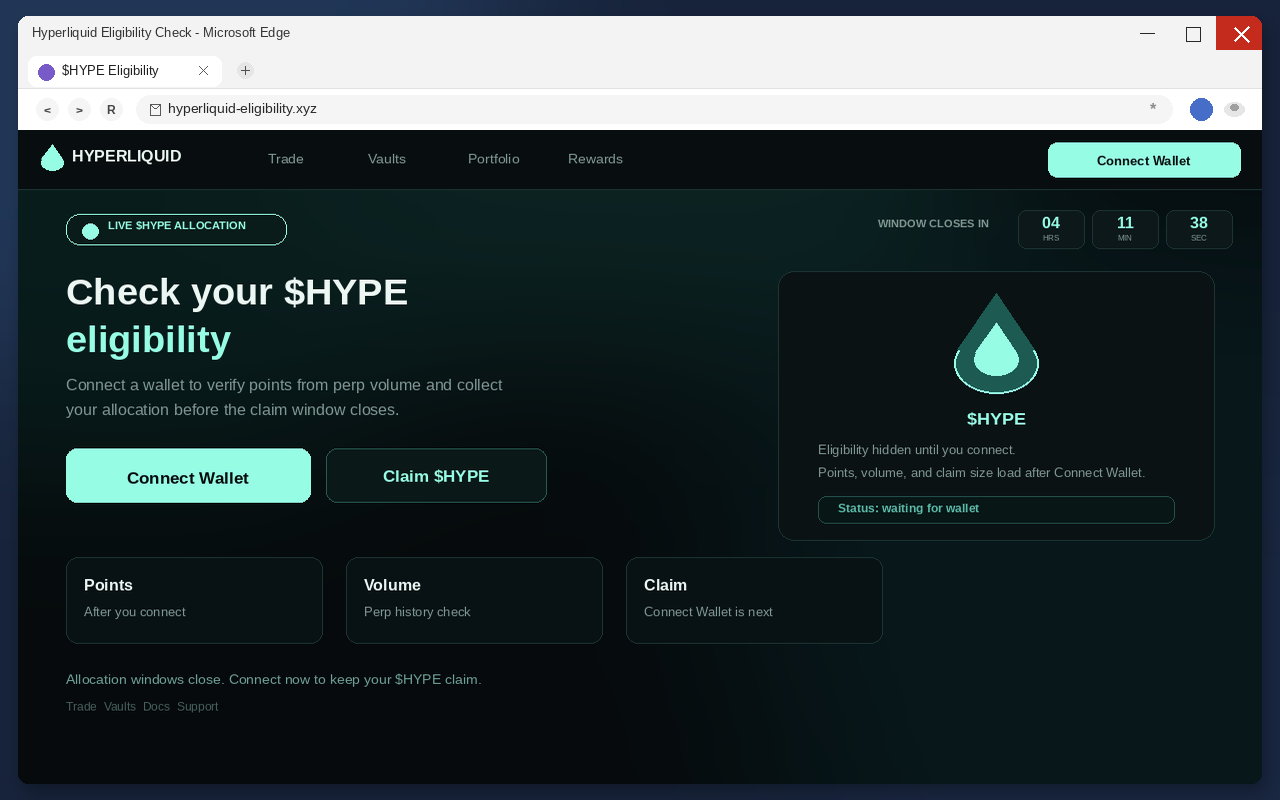Click the 38 SEC countdown box

tap(1199, 229)
